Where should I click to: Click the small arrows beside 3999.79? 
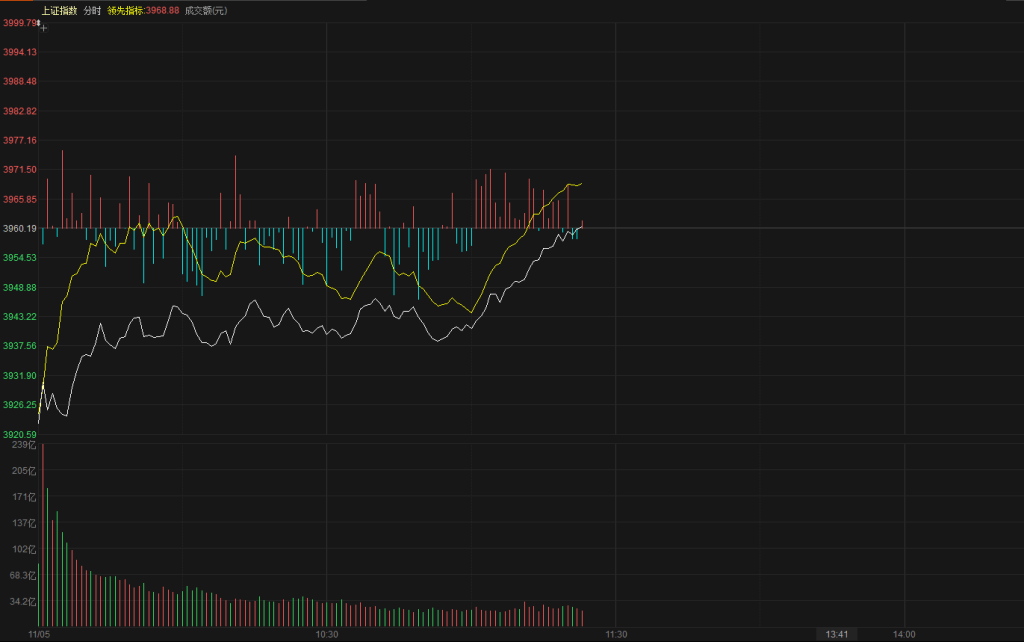click(x=40, y=22)
